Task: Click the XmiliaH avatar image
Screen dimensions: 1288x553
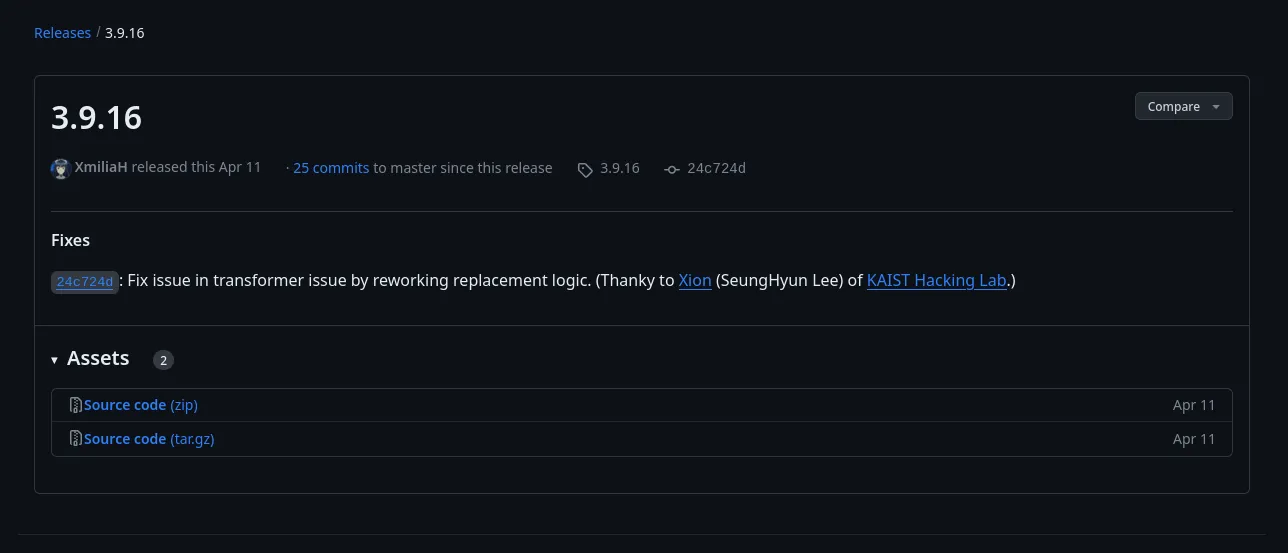Action: pyautogui.click(x=61, y=168)
